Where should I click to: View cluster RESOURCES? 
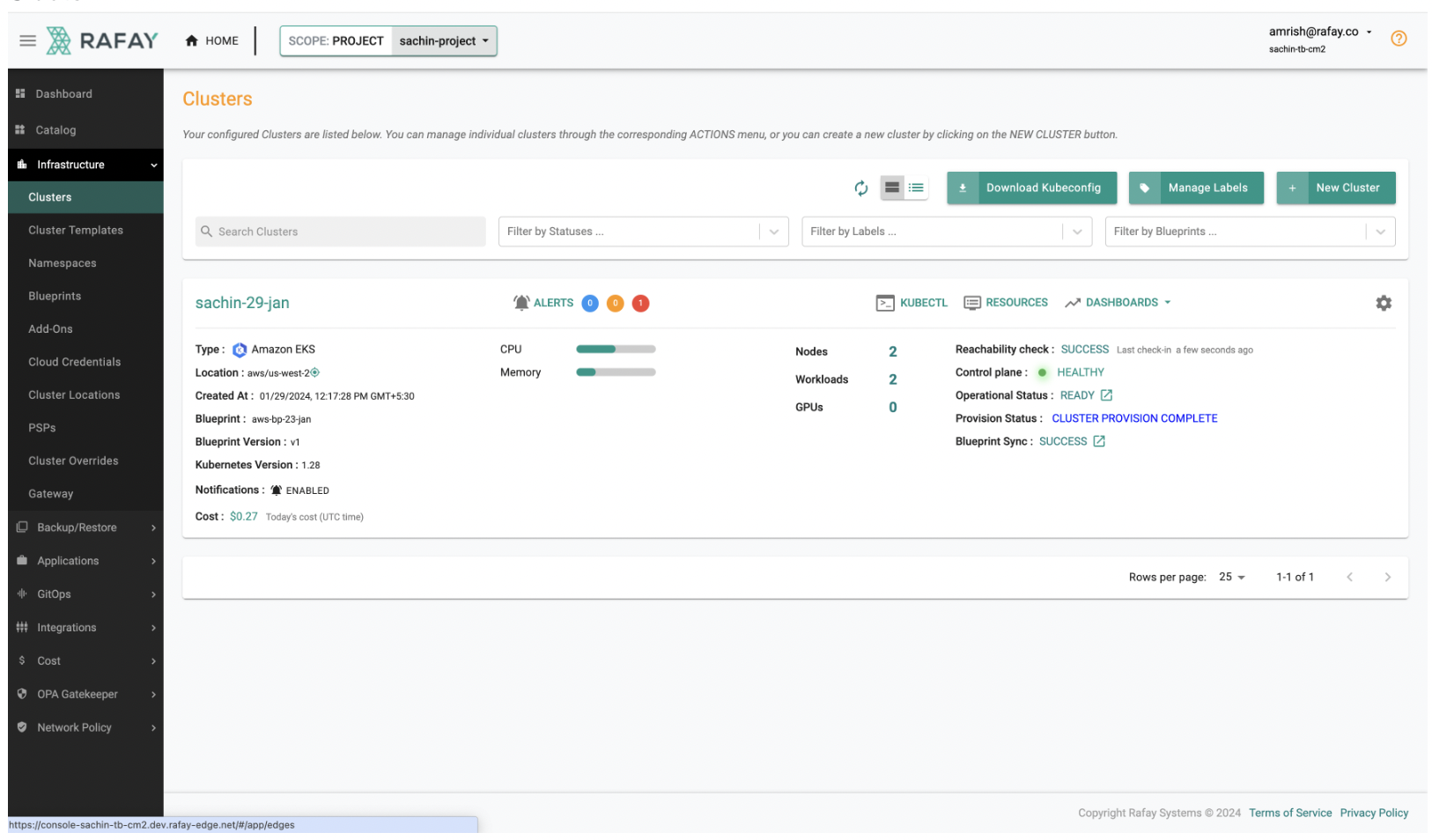point(1006,303)
